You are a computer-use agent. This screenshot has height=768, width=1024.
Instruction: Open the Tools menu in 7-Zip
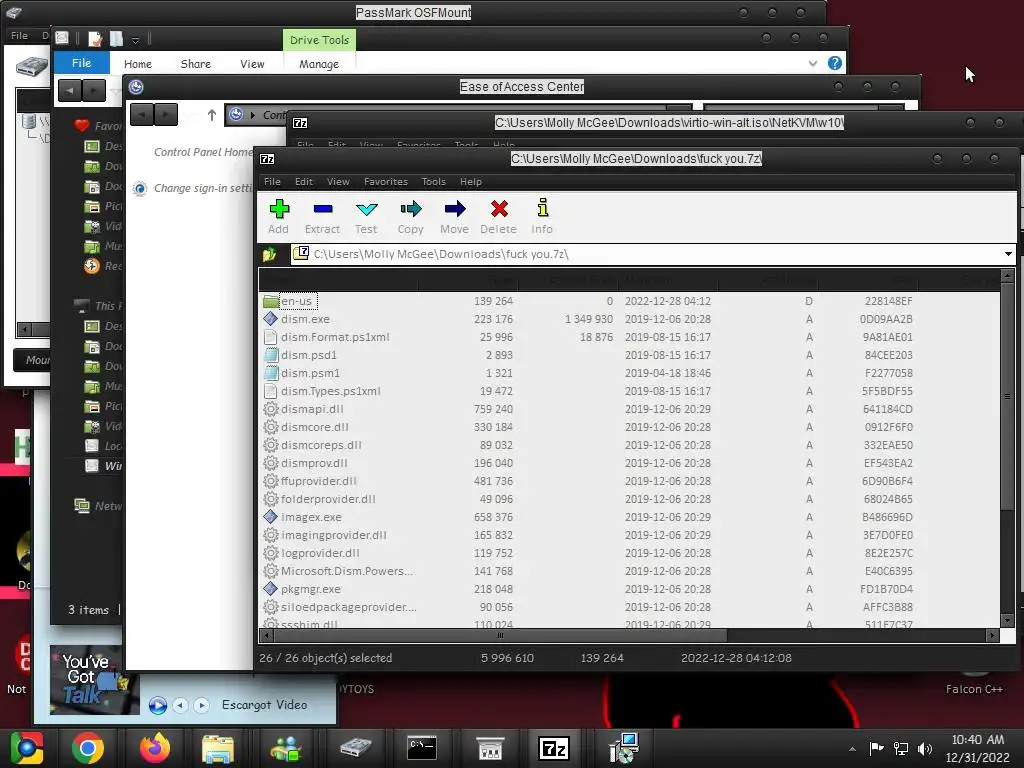434,182
